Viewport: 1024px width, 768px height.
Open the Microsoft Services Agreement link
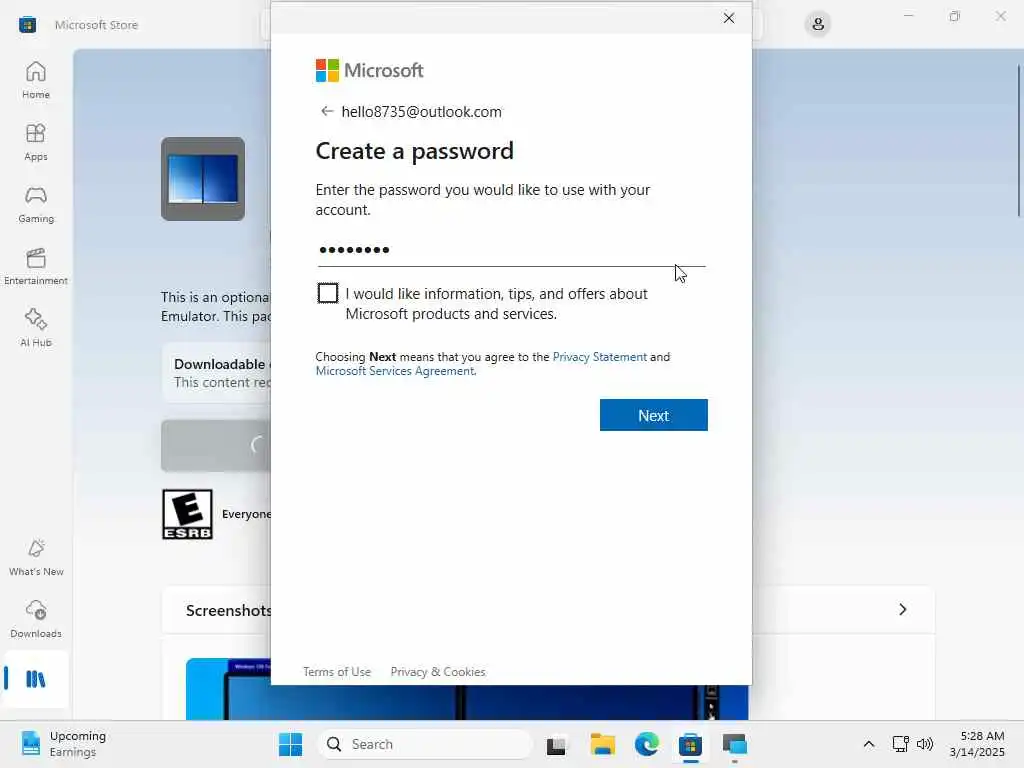(x=395, y=371)
